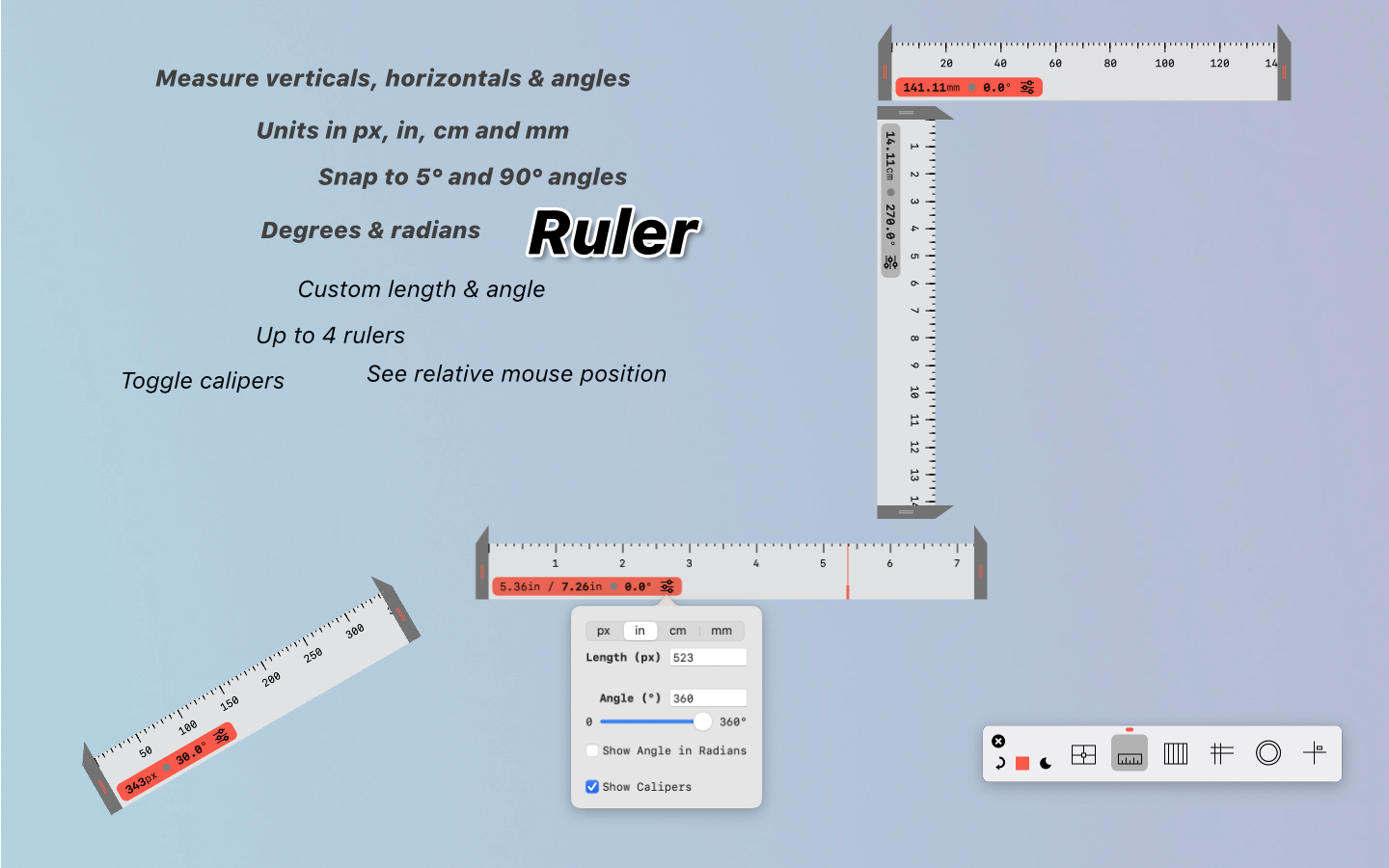Click the bottom caliper of the vertical cm ruler
Screen dimensions: 1389x868
click(913, 512)
